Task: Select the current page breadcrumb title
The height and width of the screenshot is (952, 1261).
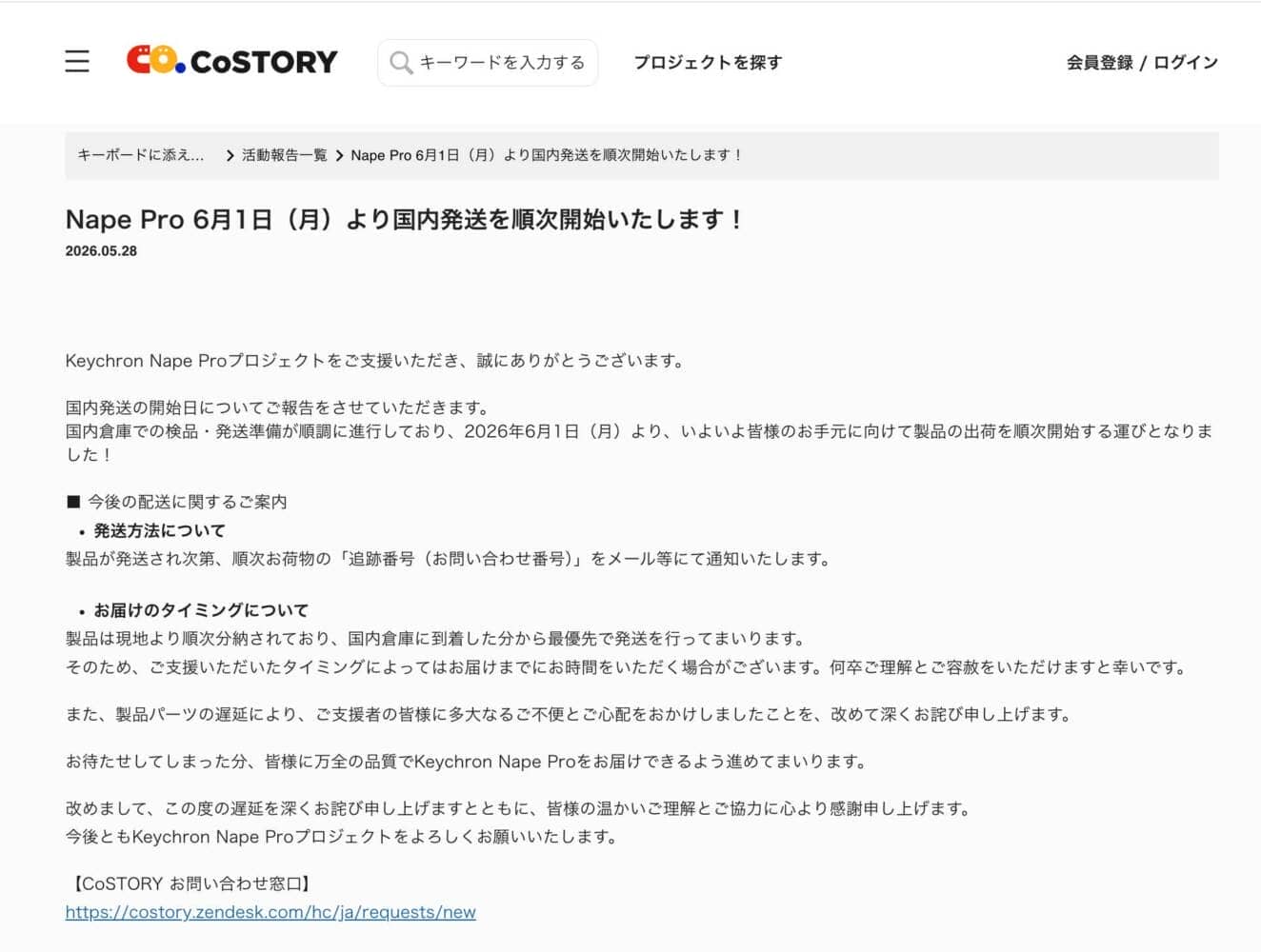Action: [x=547, y=155]
